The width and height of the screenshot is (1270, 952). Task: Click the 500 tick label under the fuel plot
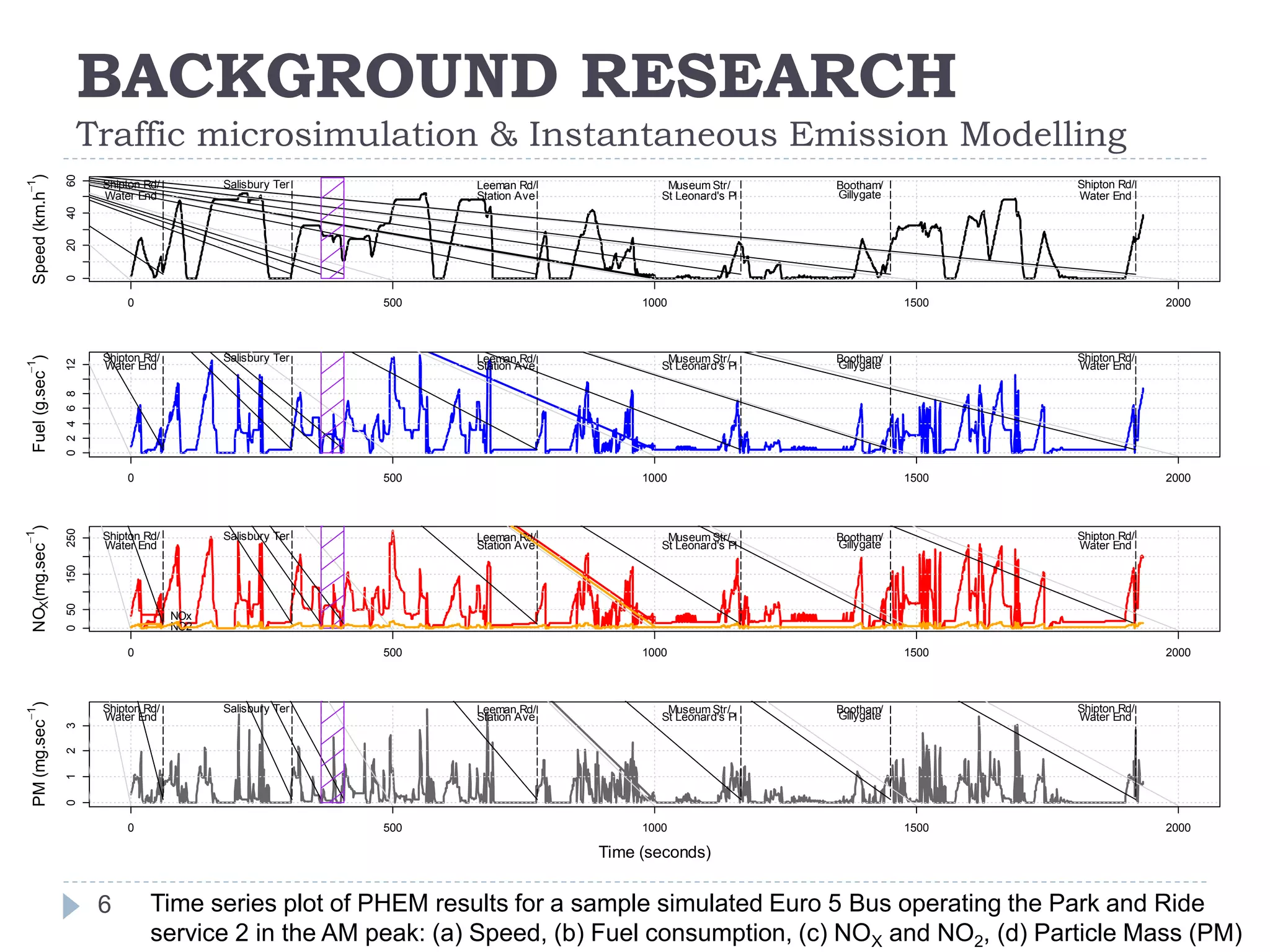393,478
